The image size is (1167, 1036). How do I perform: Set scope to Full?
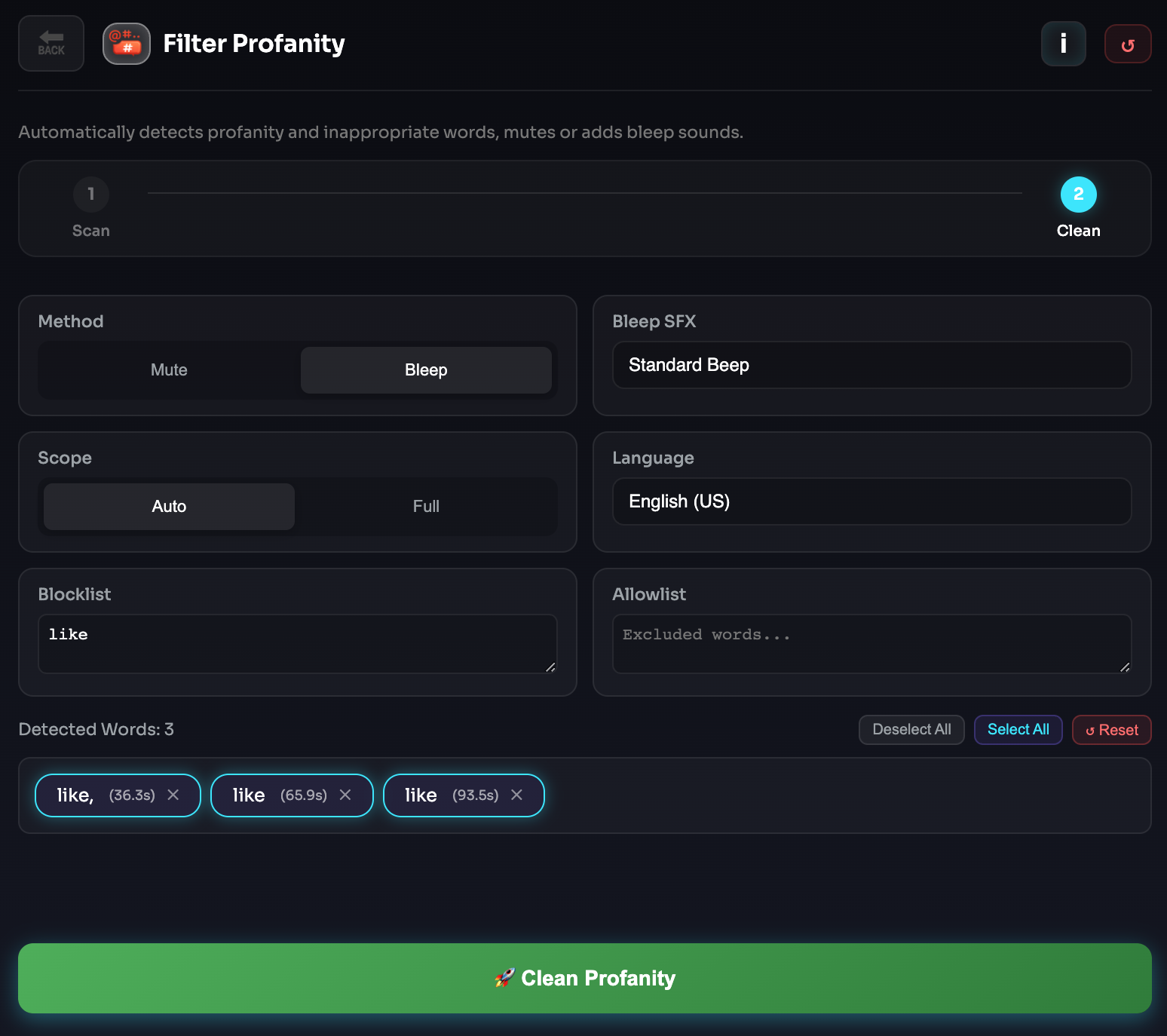[426, 507]
